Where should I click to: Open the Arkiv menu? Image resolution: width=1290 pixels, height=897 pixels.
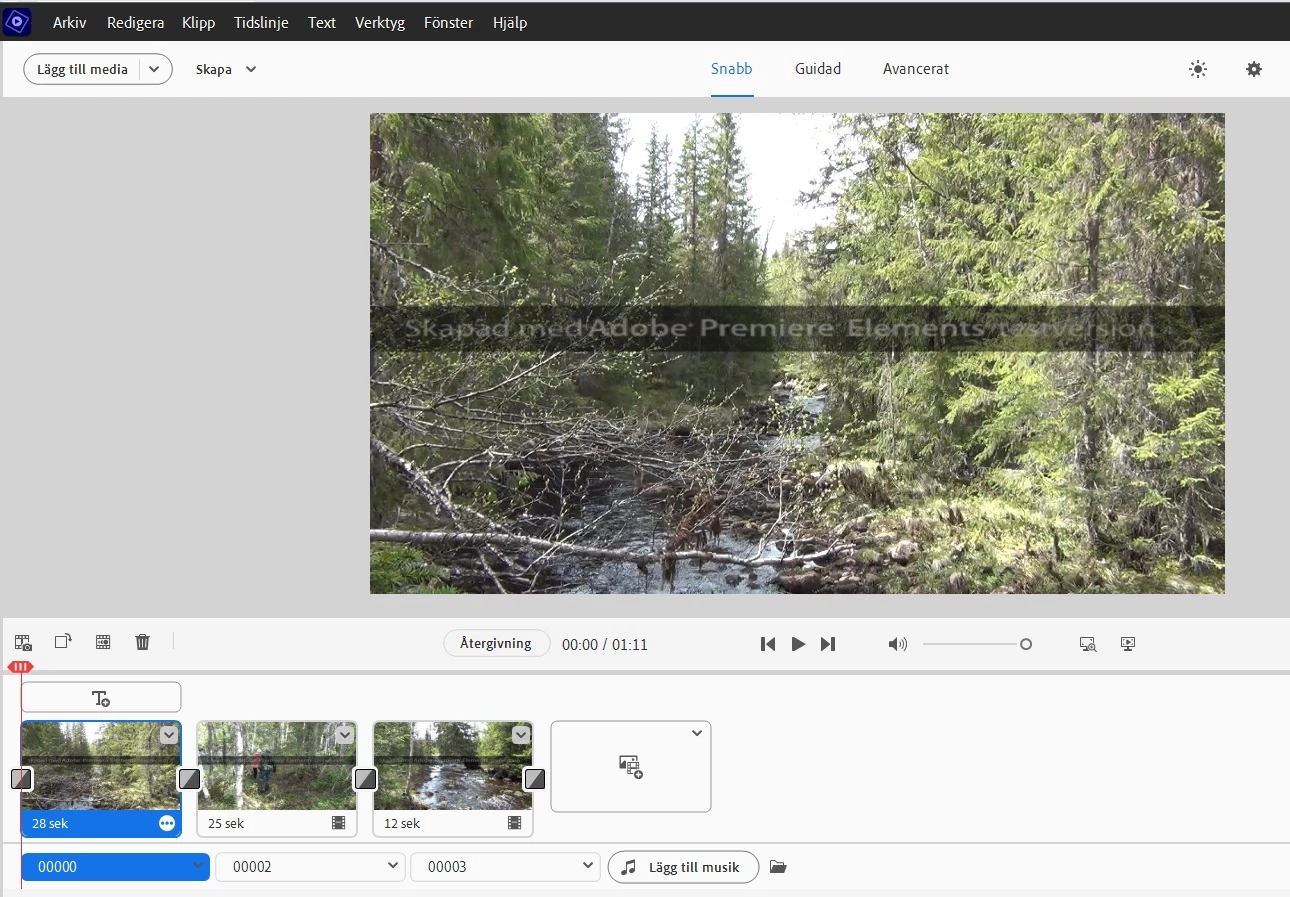[70, 22]
